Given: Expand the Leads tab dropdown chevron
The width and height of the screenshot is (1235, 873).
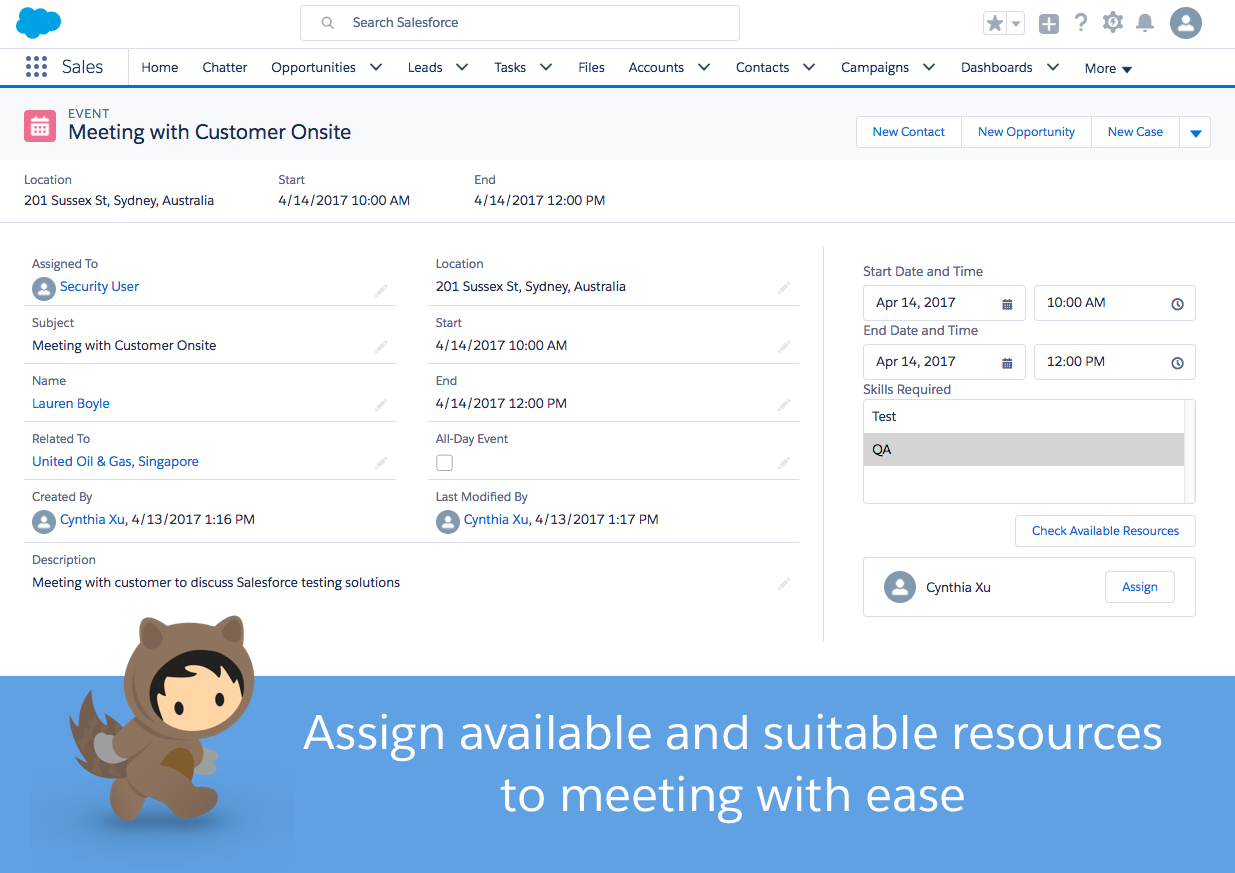Looking at the screenshot, I should coord(462,67).
